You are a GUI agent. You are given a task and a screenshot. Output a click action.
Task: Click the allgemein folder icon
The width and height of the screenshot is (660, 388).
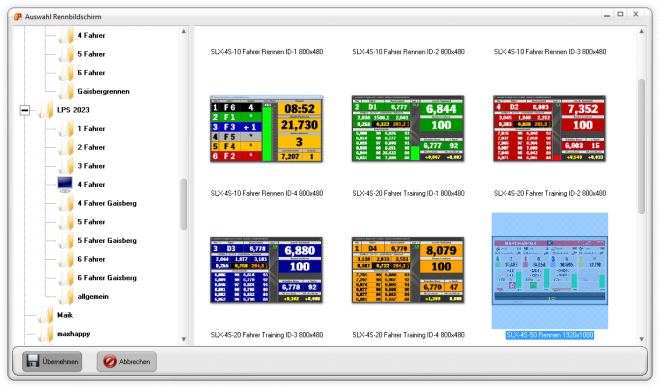(x=66, y=296)
